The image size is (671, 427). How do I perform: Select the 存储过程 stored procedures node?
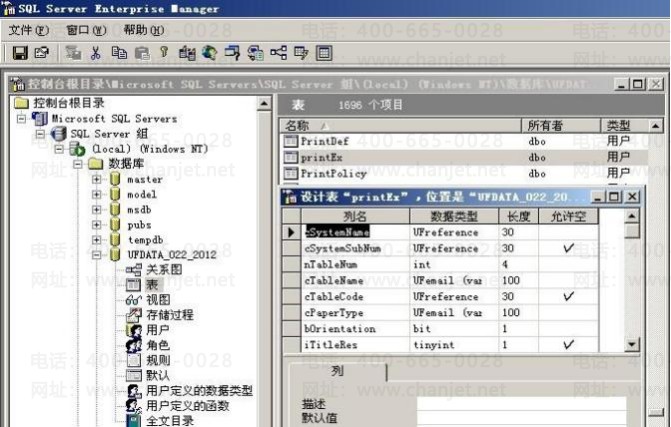click(x=169, y=315)
